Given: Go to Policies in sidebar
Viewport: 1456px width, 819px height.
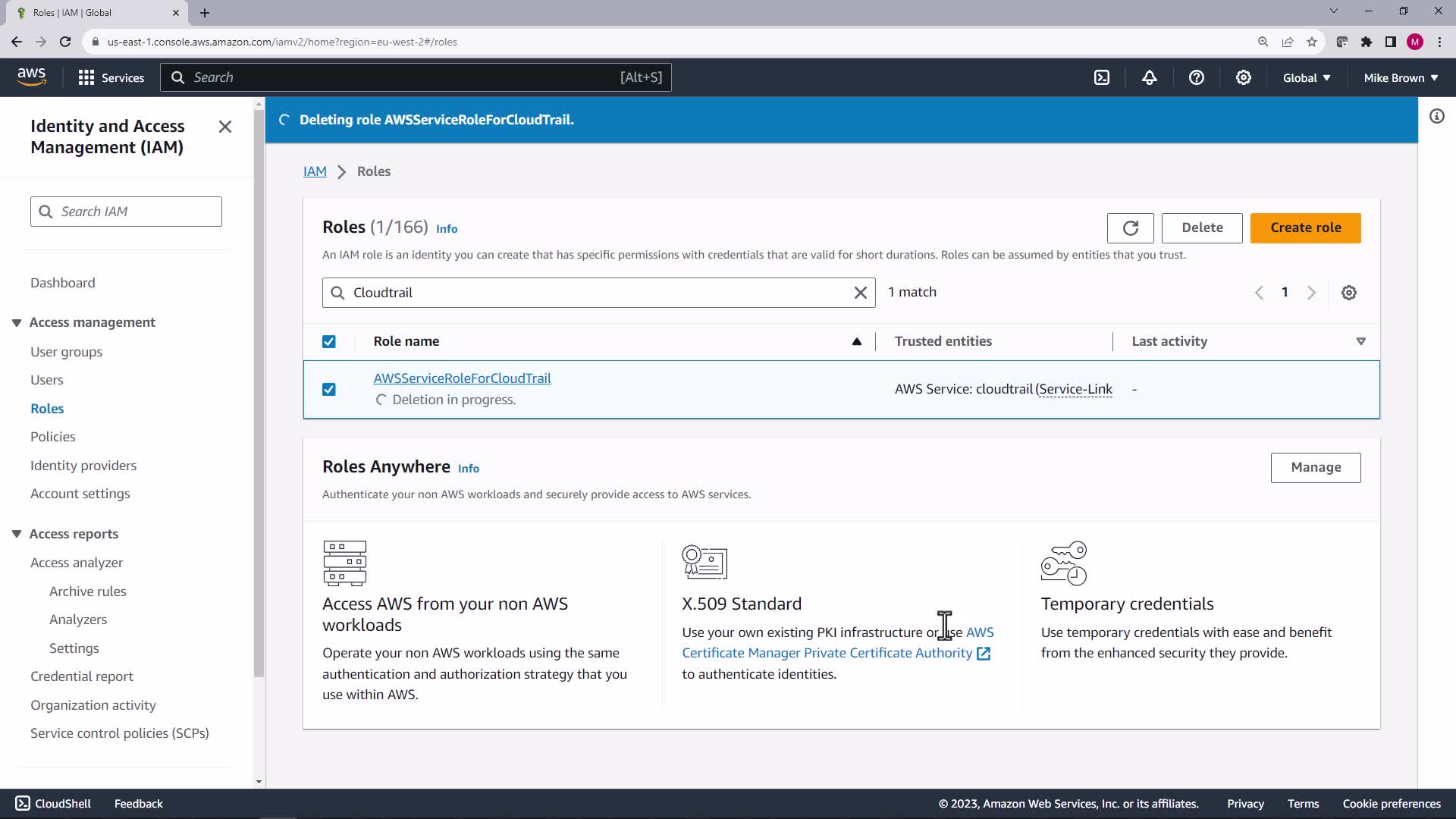Looking at the screenshot, I should pyautogui.click(x=52, y=437).
